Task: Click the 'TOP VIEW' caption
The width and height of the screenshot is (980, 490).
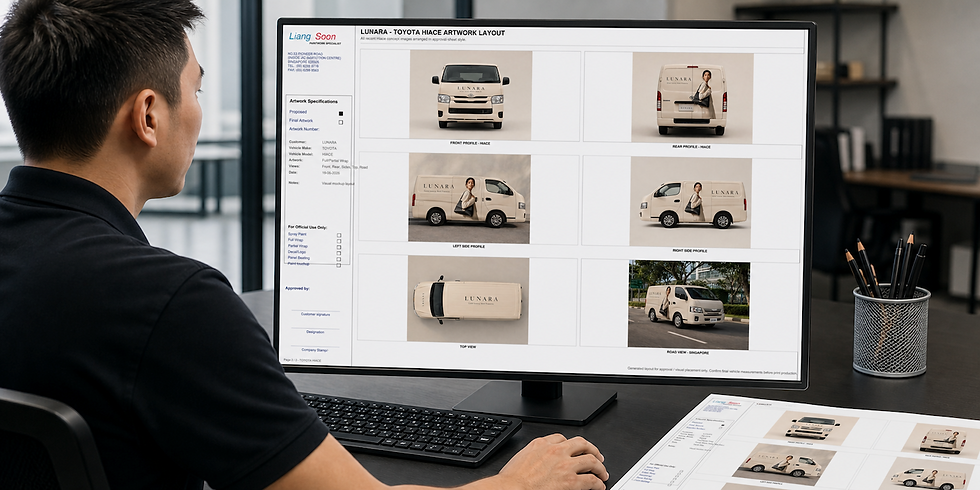Action: click(x=468, y=346)
